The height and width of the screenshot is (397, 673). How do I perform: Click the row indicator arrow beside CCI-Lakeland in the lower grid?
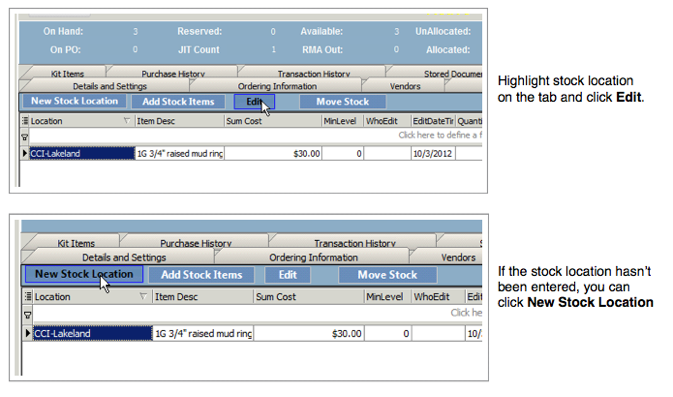(x=28, y=333)
